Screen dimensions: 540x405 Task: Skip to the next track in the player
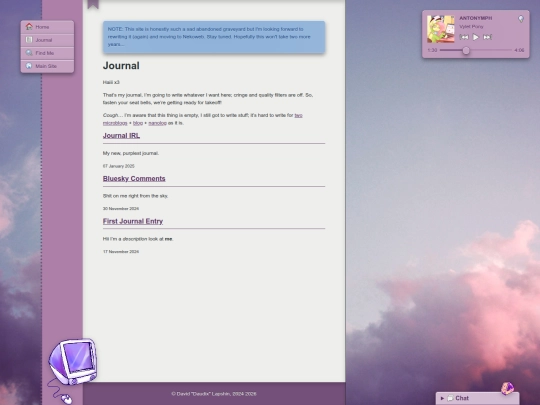487,37
